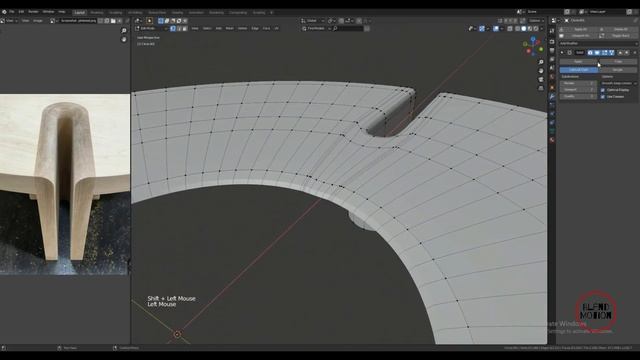Switch to material preview shading

coord(530,29)
